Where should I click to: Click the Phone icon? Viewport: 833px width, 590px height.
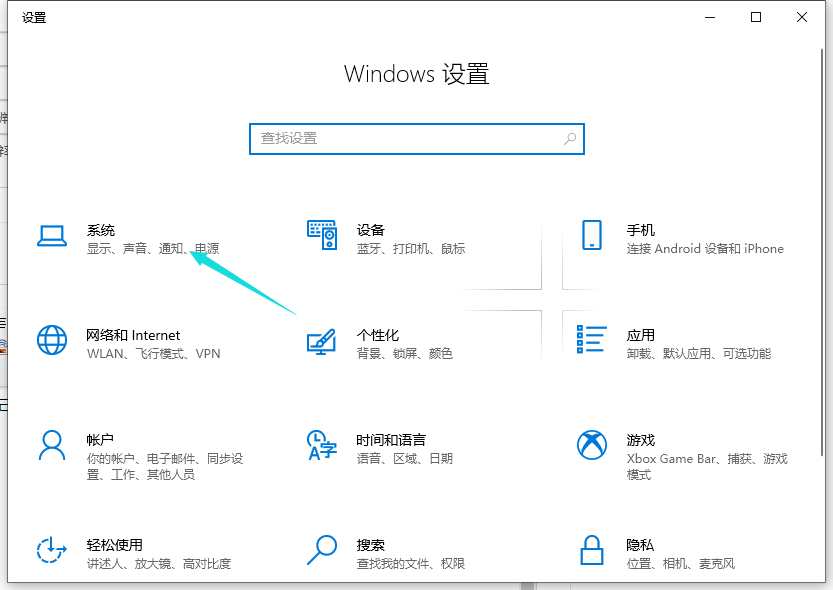pyautogui.click(x=591, y=236)
